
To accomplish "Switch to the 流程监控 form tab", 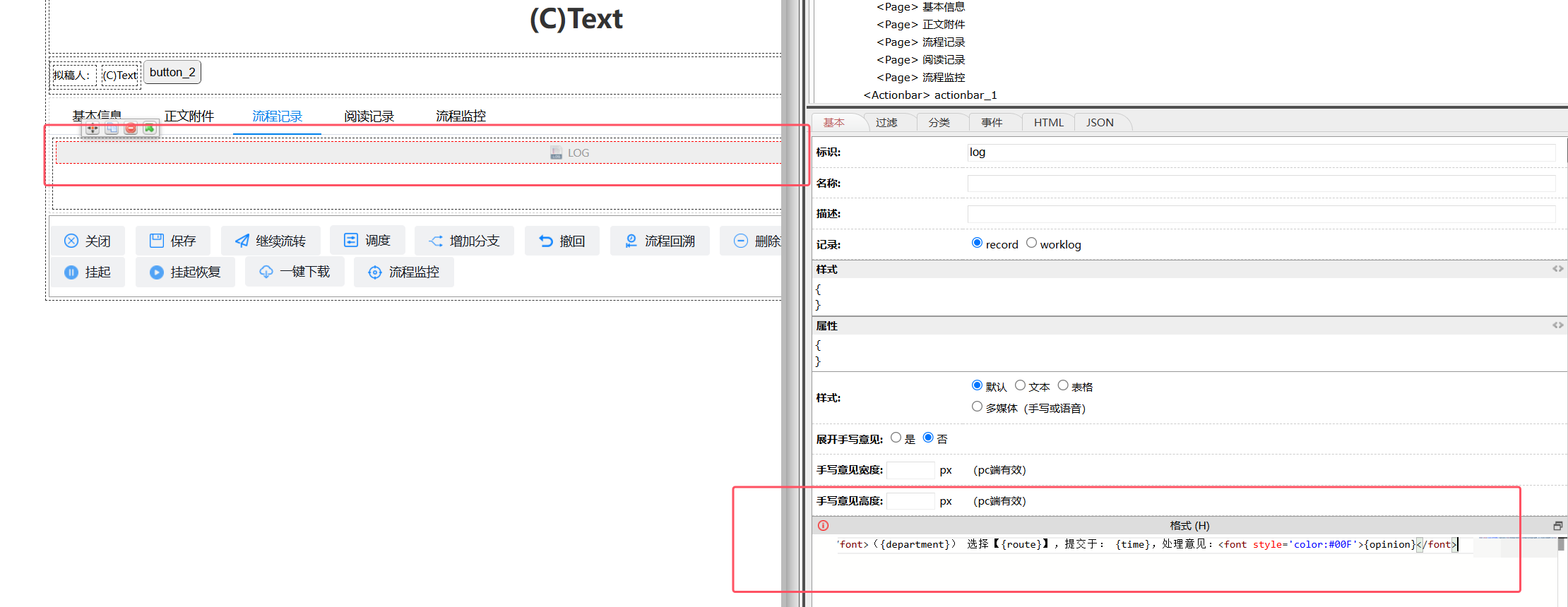I will click(461, 116).
